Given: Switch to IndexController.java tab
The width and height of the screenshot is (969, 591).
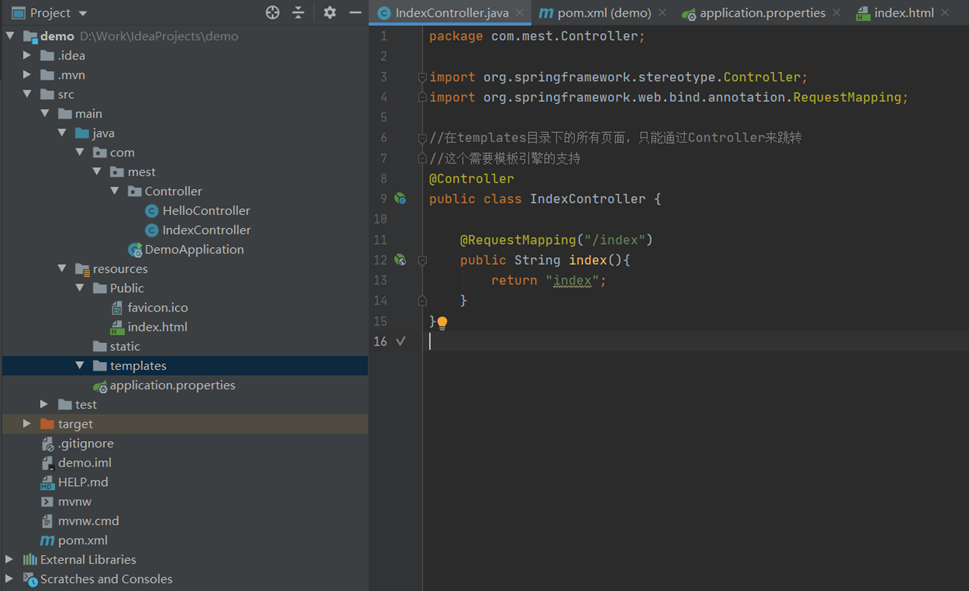Looking at the screenshot, I should coord(452,12).
